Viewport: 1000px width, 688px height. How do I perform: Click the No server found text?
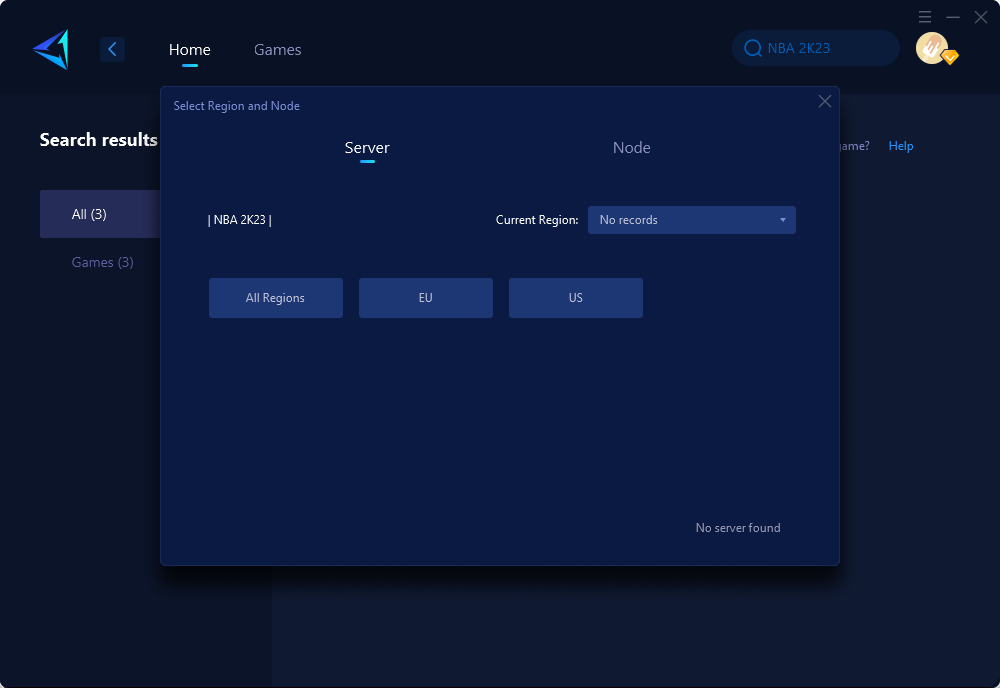[x=738, y=528]
